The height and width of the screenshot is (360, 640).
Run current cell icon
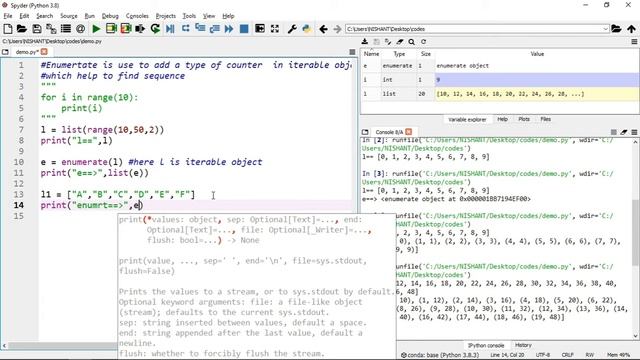point(111,29)
